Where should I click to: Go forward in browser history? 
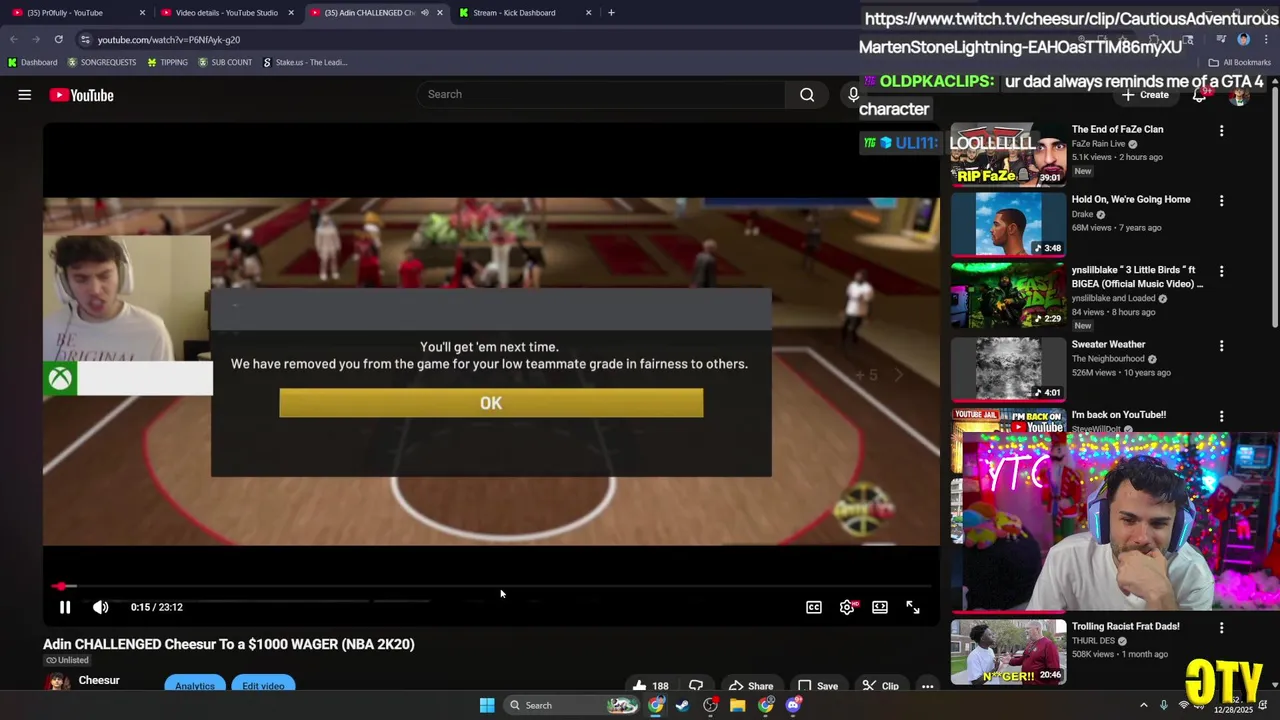click(36, 39)
